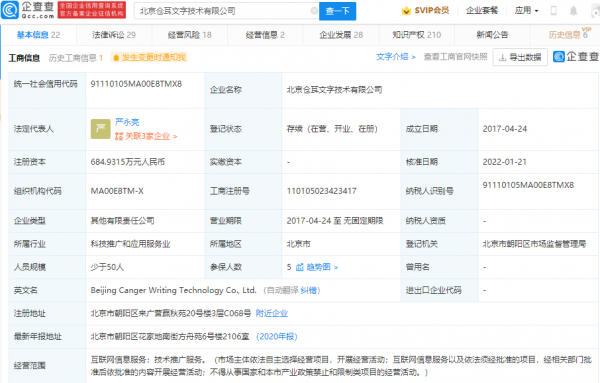Open 严永亮 legal representative profile
This screenshot has width=600, height=383.
point(127,122)
